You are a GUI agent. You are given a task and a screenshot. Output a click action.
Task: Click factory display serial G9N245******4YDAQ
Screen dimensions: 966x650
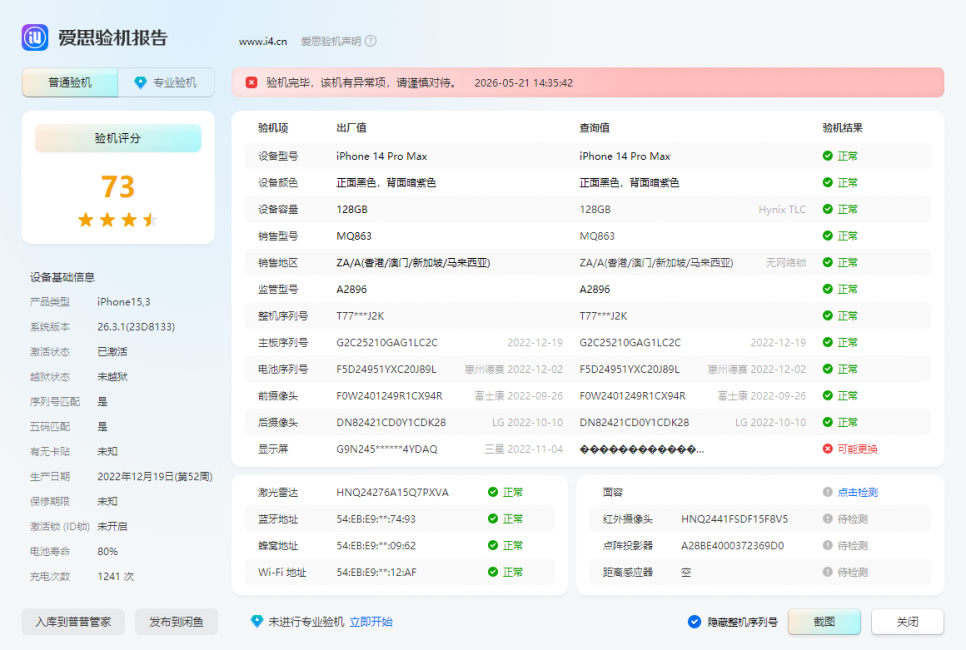coord(387,449)
